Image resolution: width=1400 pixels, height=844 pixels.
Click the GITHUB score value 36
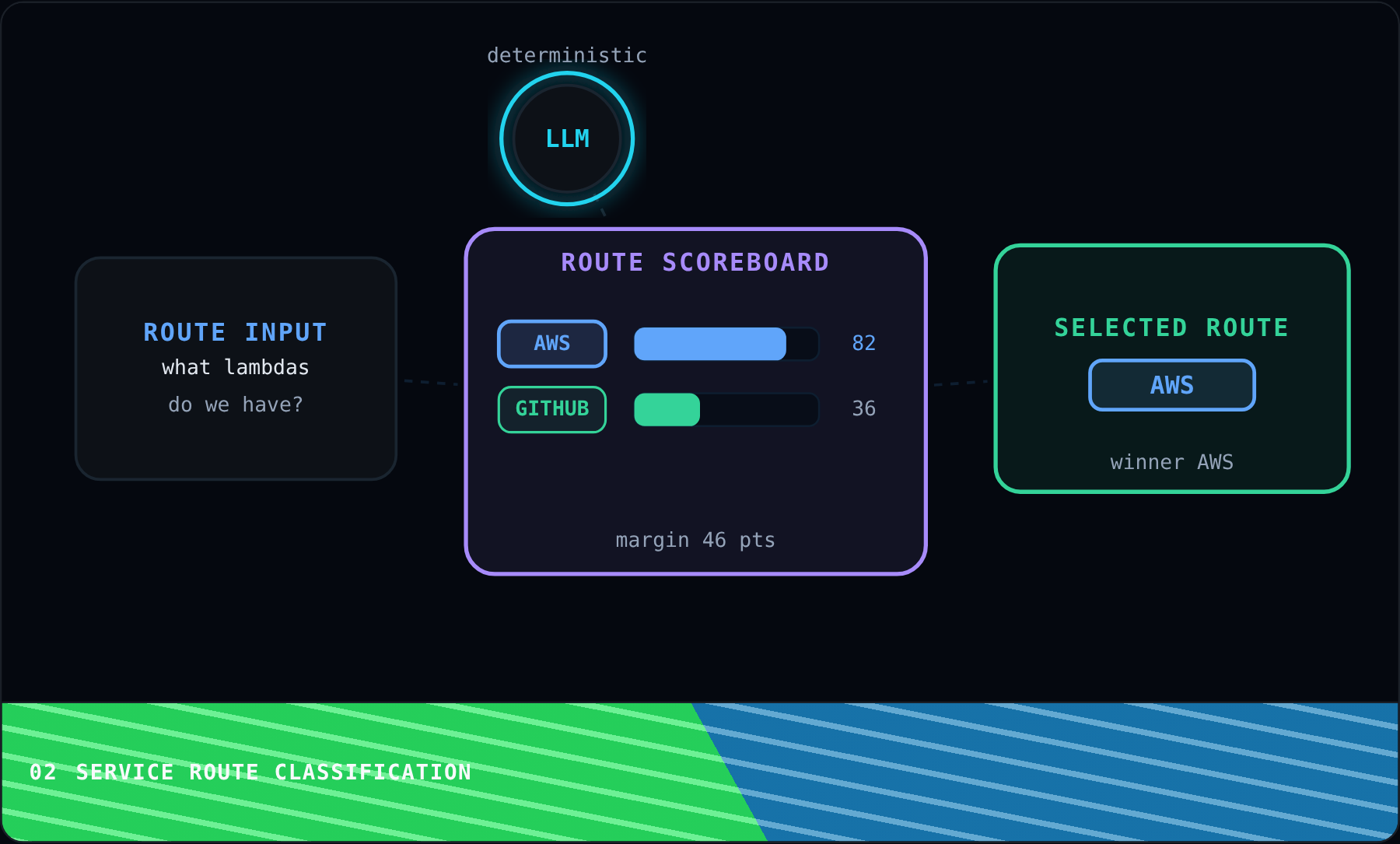(863, 408)
